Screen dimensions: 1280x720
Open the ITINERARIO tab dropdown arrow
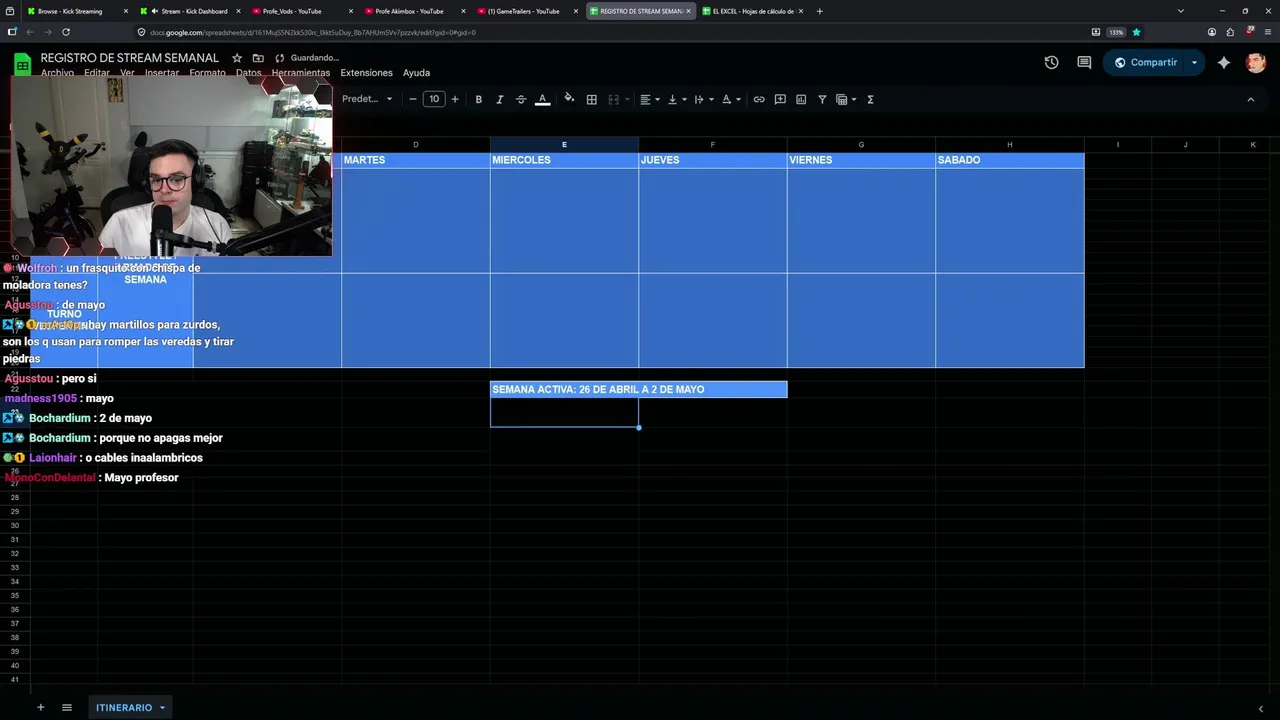162,708
